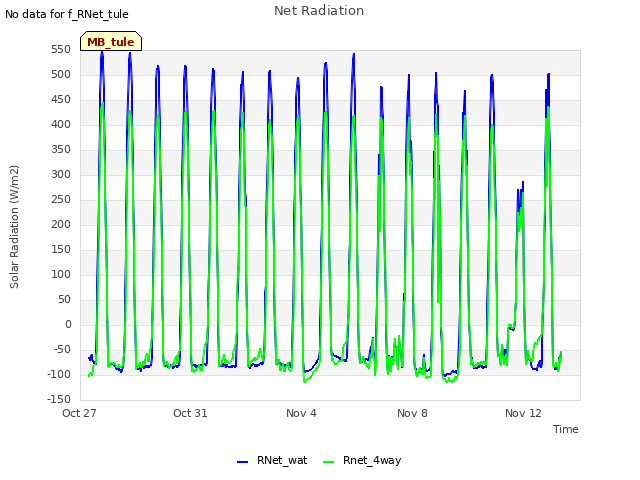This screenshot has height=480, width=640.
Task: Click the -150 y-axis tick label
Action: 59,399
